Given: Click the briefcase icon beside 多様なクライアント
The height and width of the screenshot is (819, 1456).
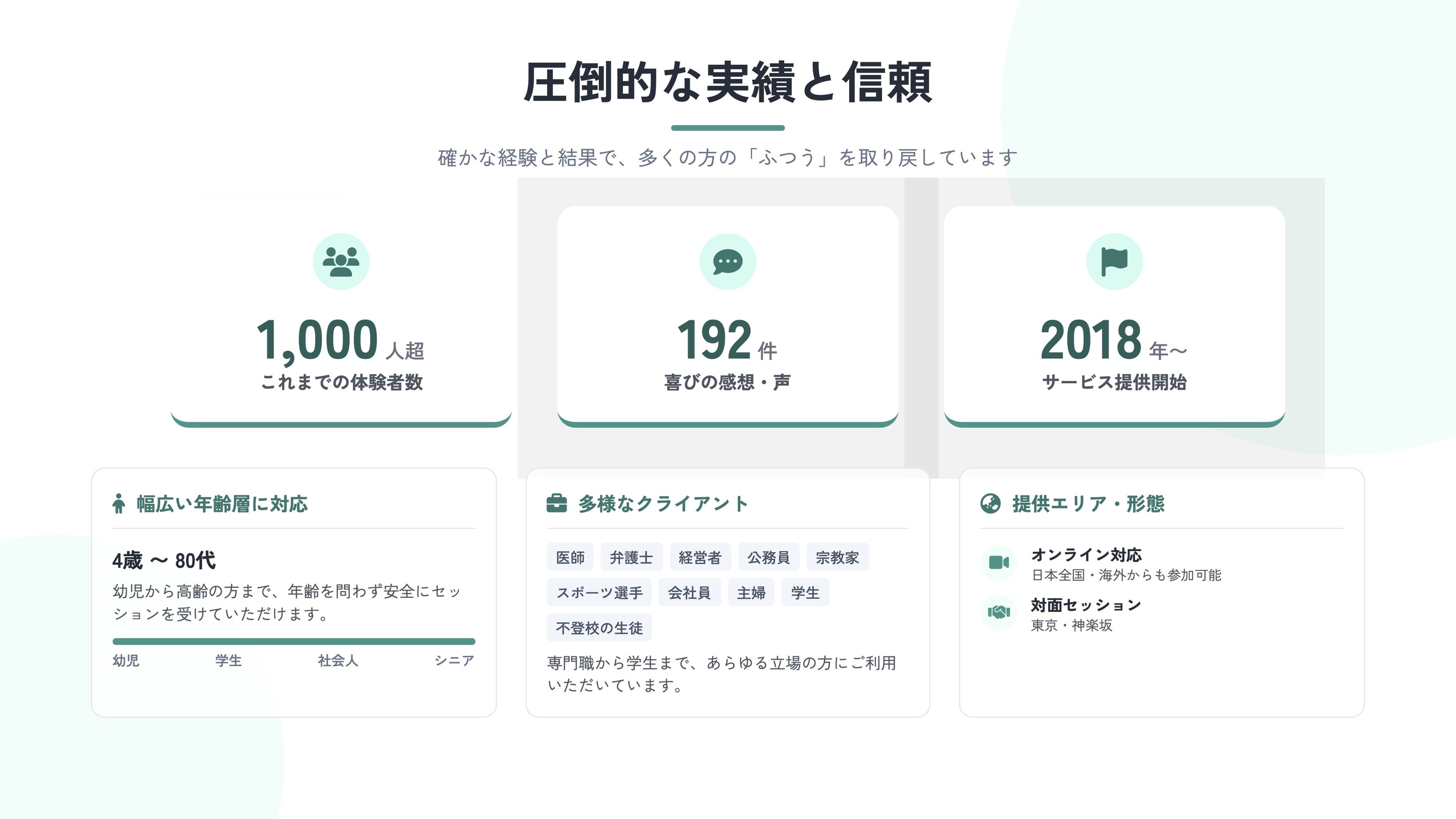Looking at the screenshot, I should point(556,504).
